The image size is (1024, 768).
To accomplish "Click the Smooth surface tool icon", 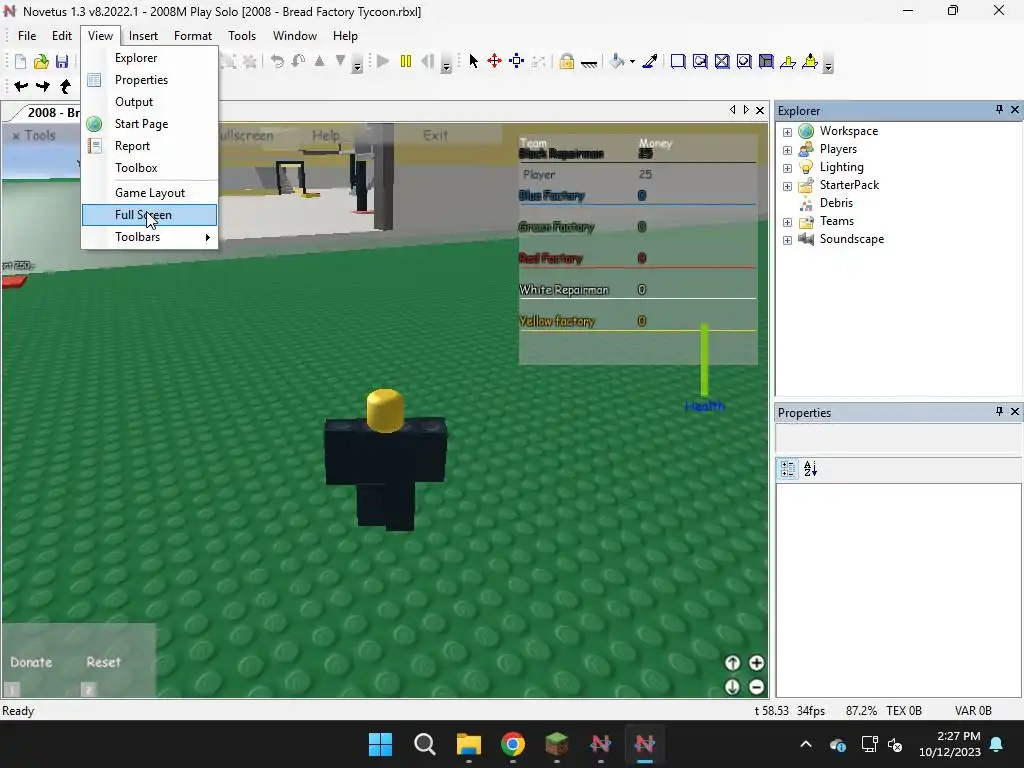I will pos(678,61).
